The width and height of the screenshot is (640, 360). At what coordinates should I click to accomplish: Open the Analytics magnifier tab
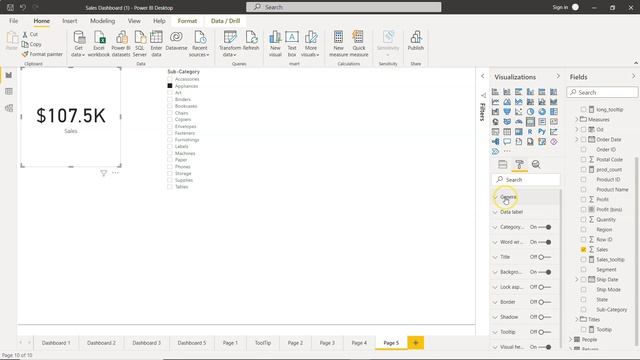coord(536,164)
